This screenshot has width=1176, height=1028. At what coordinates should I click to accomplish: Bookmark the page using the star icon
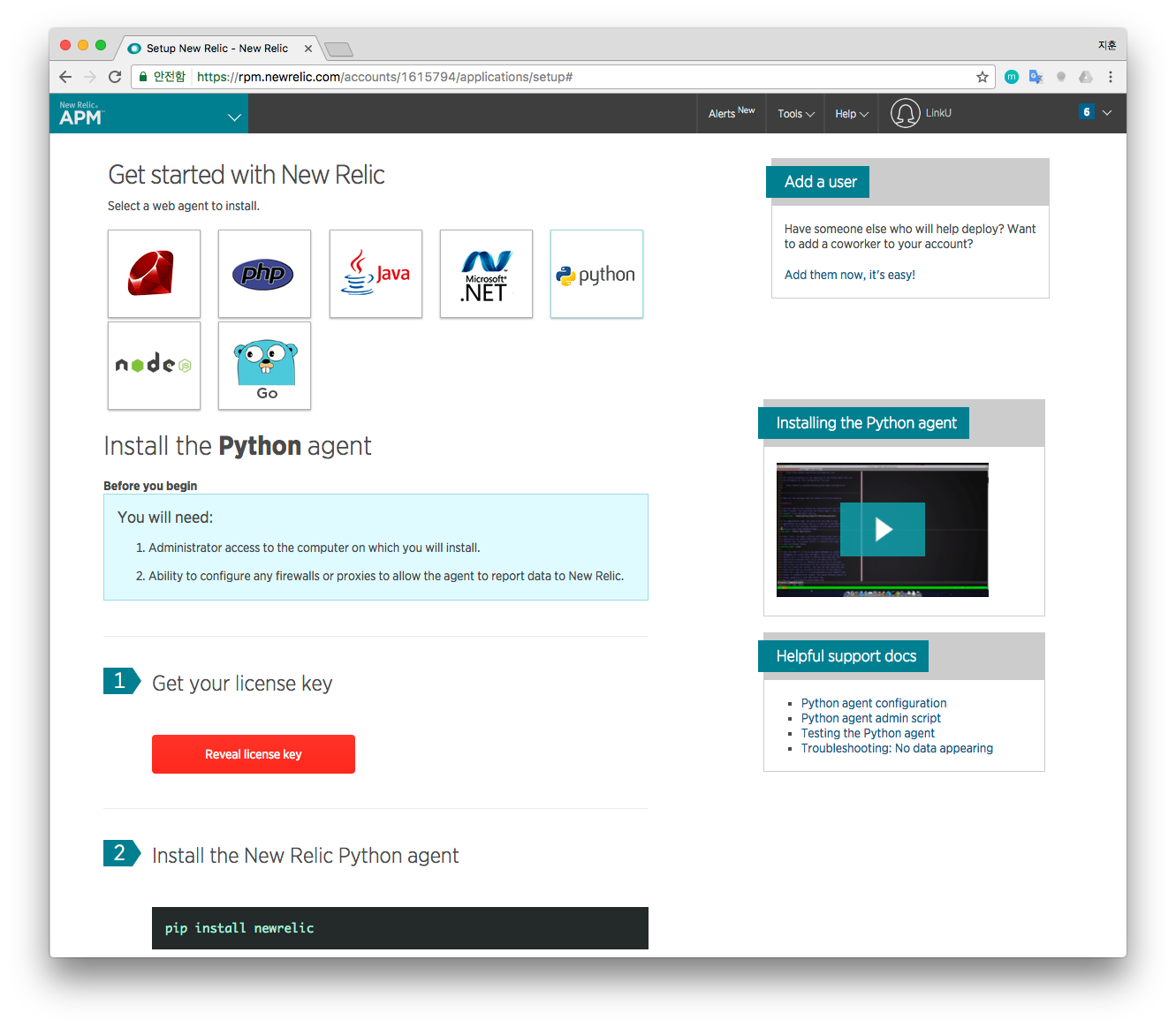click(x=982, y=77)
